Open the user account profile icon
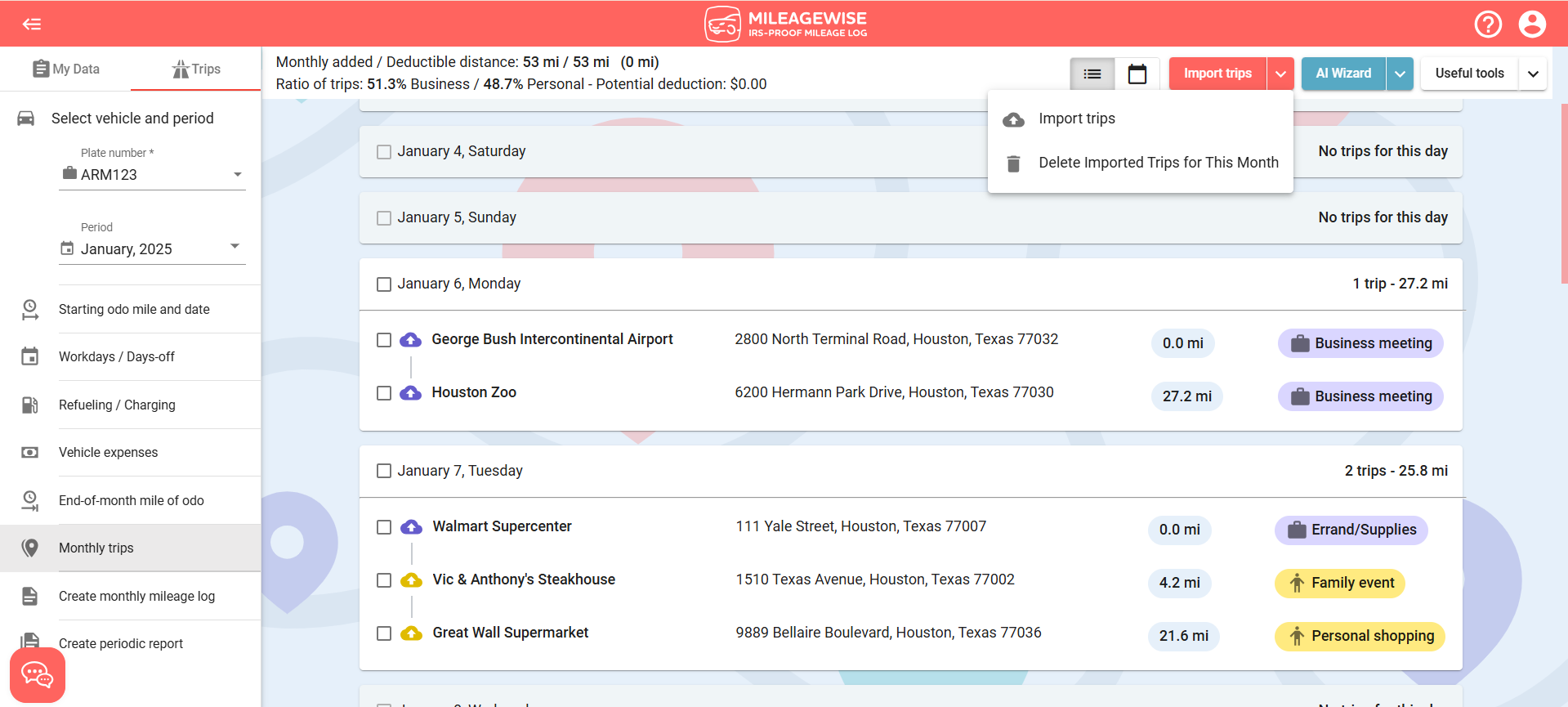 click(x=1532, y=24)
